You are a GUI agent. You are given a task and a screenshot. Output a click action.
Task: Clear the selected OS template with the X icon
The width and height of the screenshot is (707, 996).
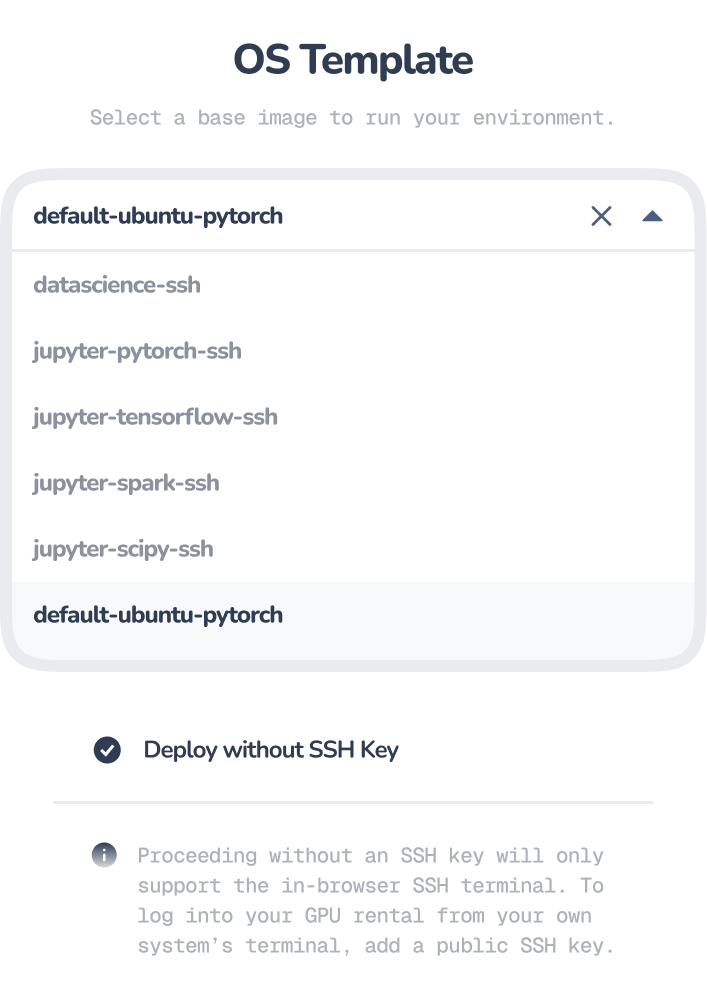(x=601, y=216)
